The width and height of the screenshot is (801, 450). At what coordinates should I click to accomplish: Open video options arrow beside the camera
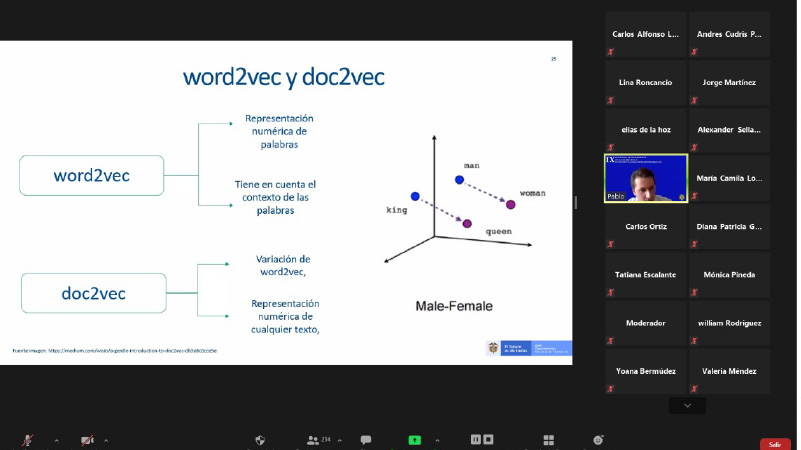click(106, 440)
